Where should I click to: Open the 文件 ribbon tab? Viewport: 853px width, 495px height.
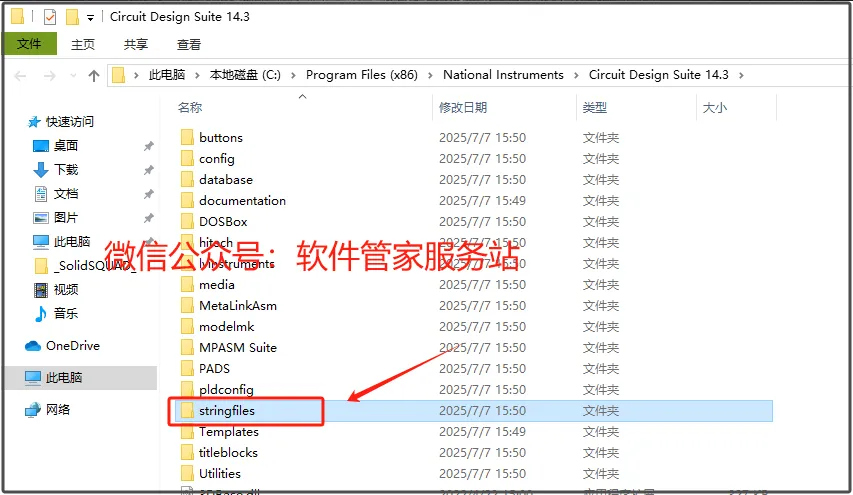[x=29, y=44]
